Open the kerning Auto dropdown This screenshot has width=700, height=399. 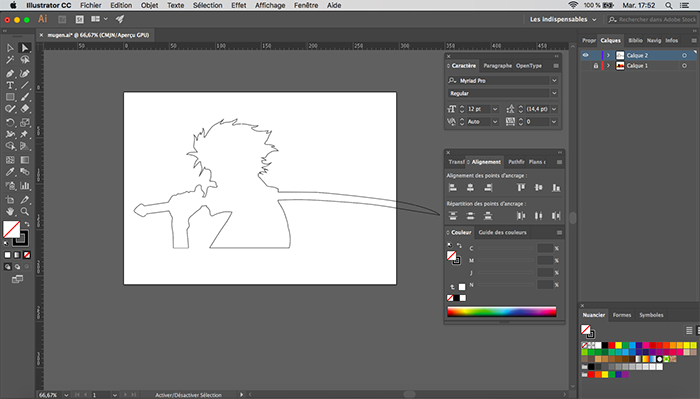495,122
